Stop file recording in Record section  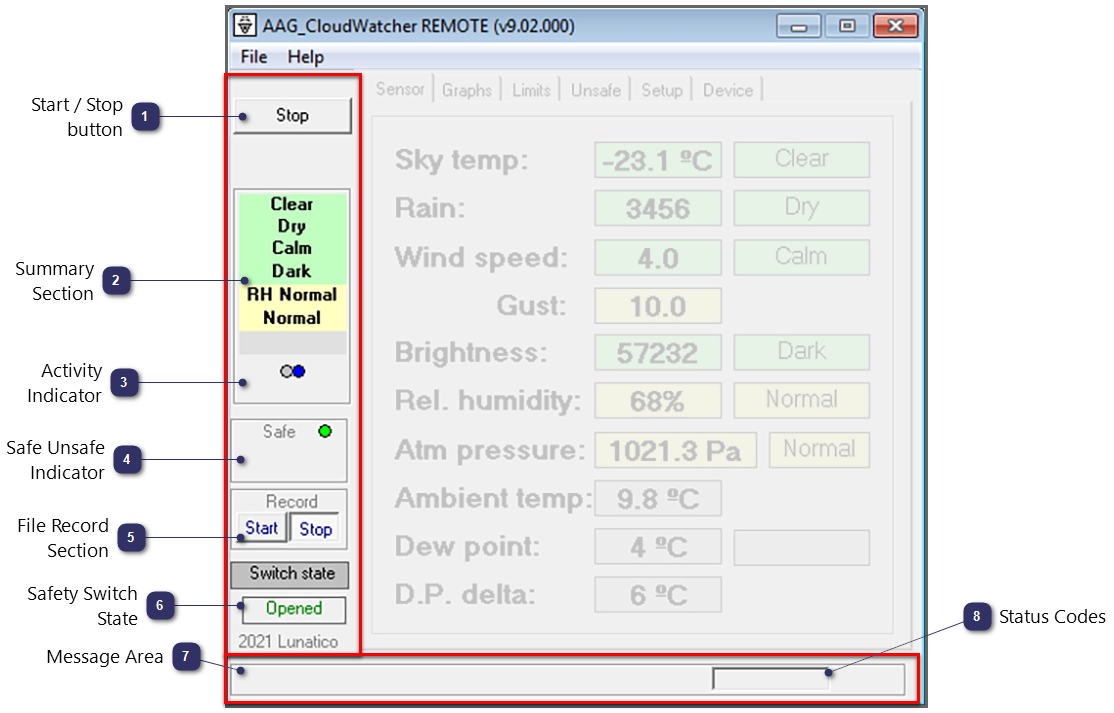315,528
